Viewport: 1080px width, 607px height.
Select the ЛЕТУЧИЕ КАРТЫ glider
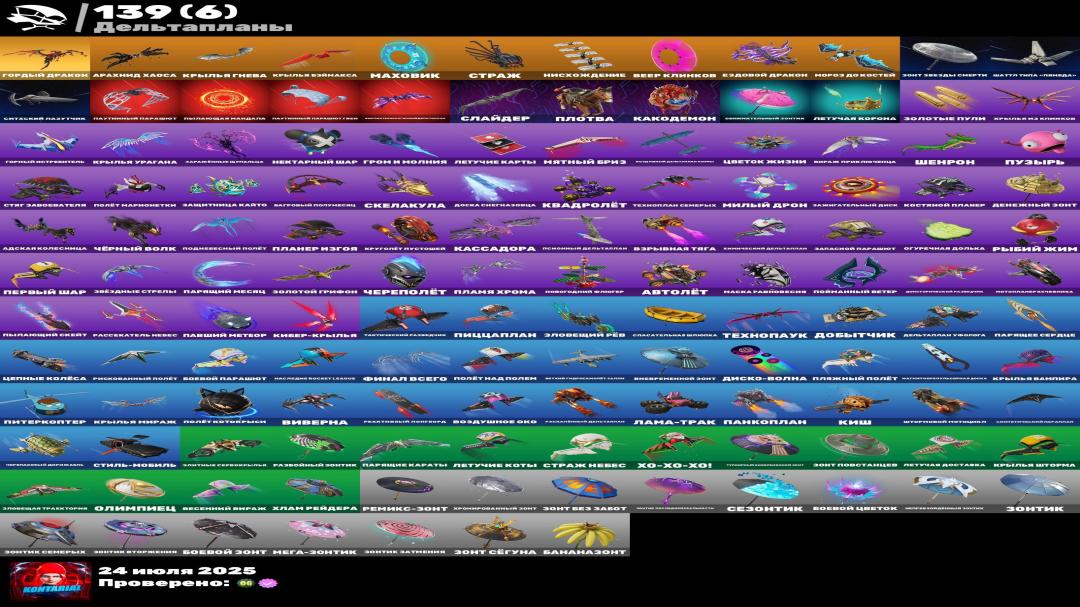tap(495, 145)
